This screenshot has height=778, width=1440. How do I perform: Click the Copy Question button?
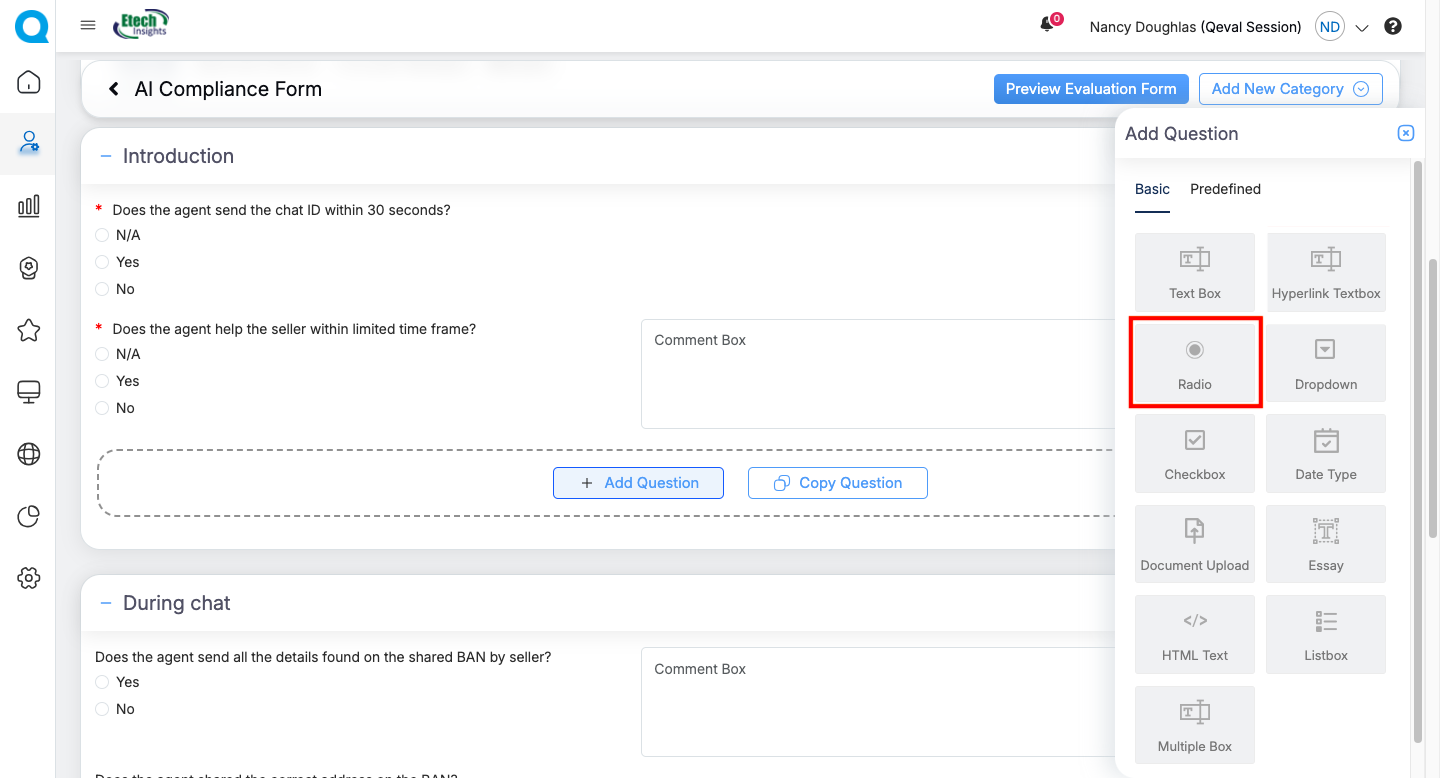837,483
